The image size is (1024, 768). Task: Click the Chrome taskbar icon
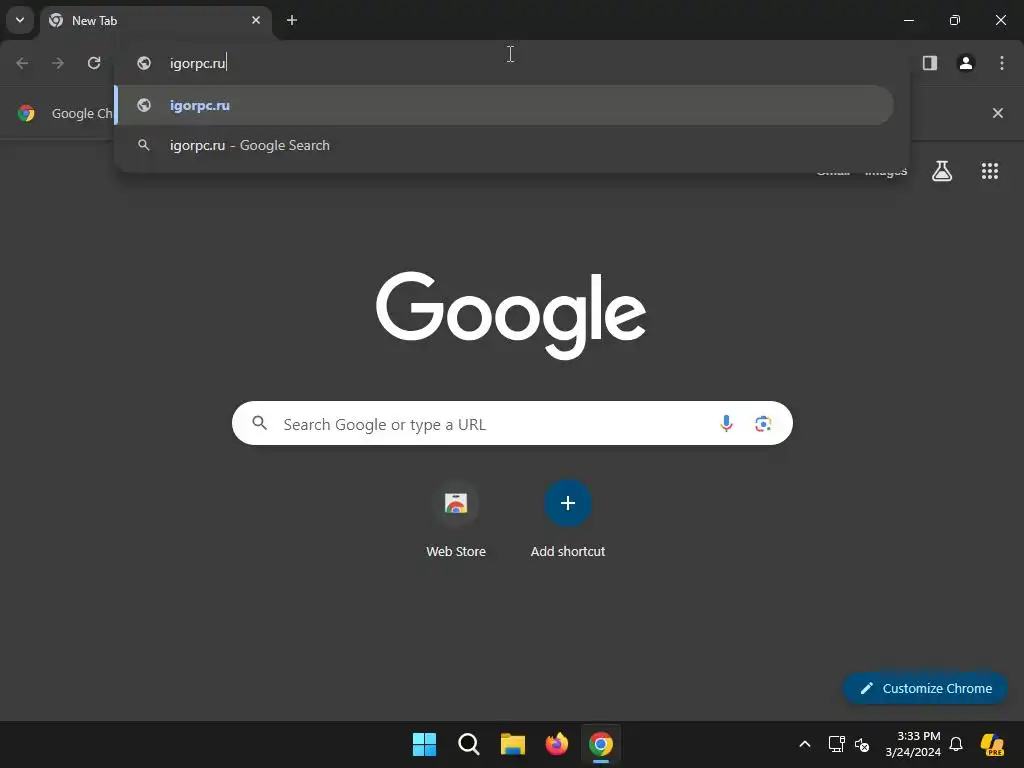(601, 744)
